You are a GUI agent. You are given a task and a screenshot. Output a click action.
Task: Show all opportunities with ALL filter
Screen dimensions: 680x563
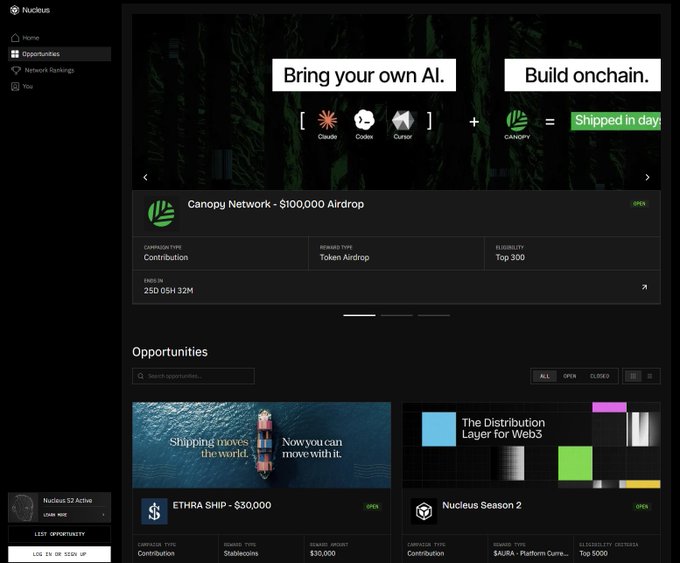[x=545, y=376]
